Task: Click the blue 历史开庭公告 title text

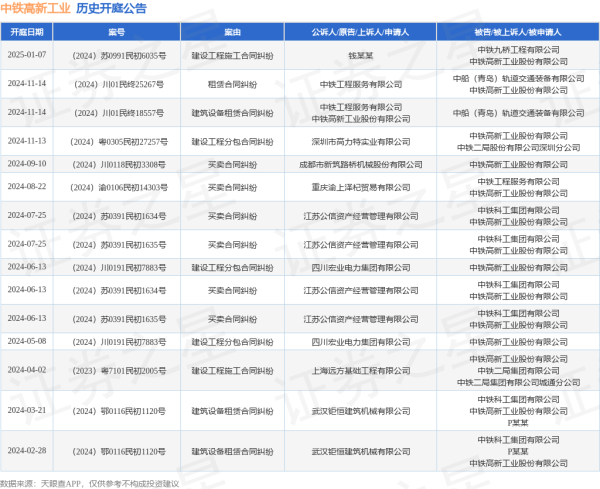Action: coord(111,8)
